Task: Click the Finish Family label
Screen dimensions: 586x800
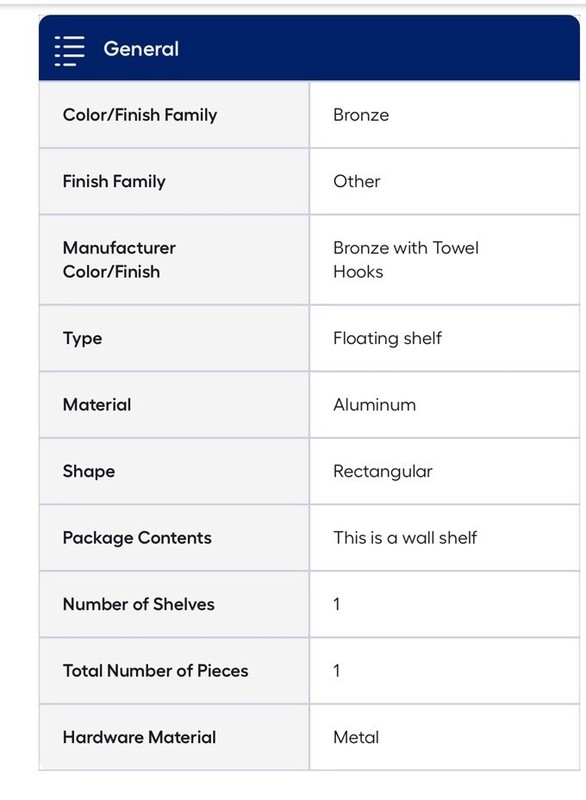Action: pyautogui.click(x=114, y=181)
